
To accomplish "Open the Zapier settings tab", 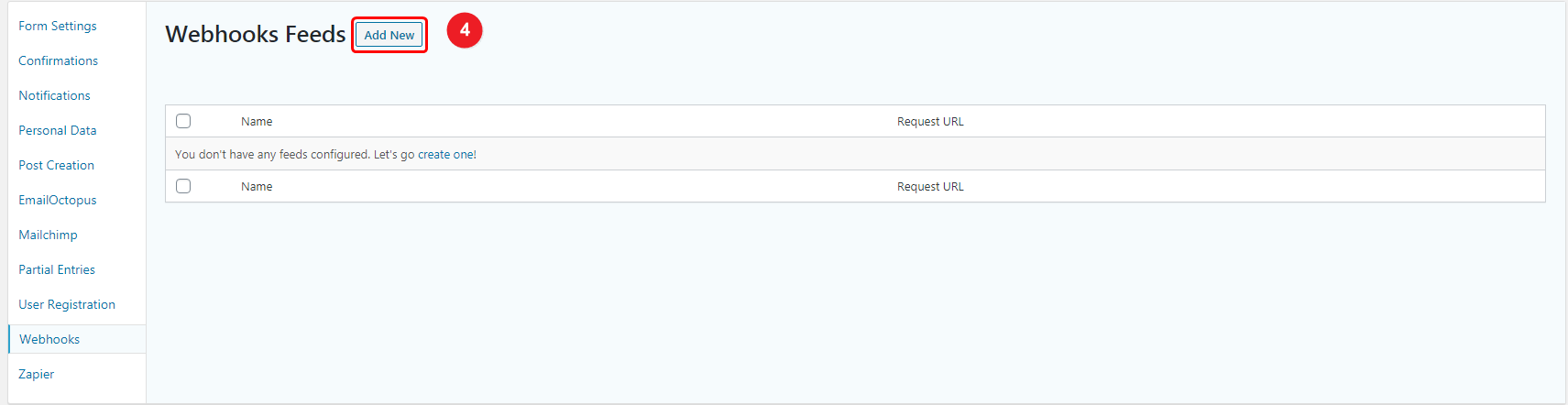I will 37,374.
